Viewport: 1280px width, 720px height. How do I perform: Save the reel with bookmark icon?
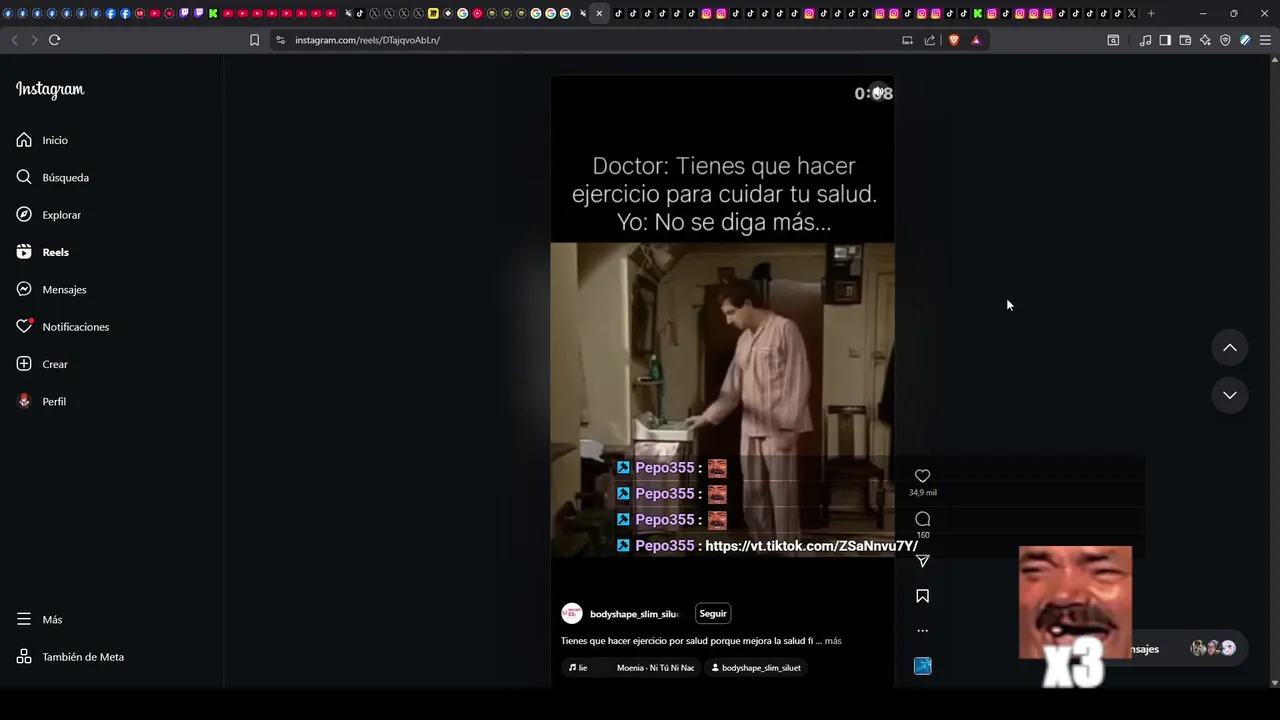point(923,596)
